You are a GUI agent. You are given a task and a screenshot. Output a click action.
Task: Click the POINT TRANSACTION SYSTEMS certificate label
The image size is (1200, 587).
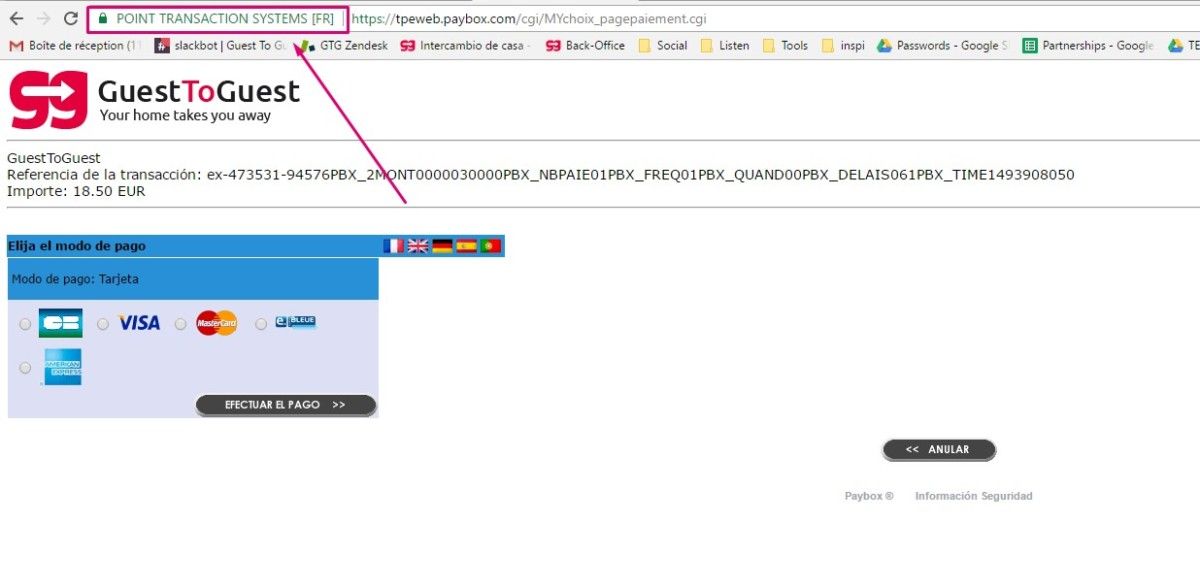point(225,19)
